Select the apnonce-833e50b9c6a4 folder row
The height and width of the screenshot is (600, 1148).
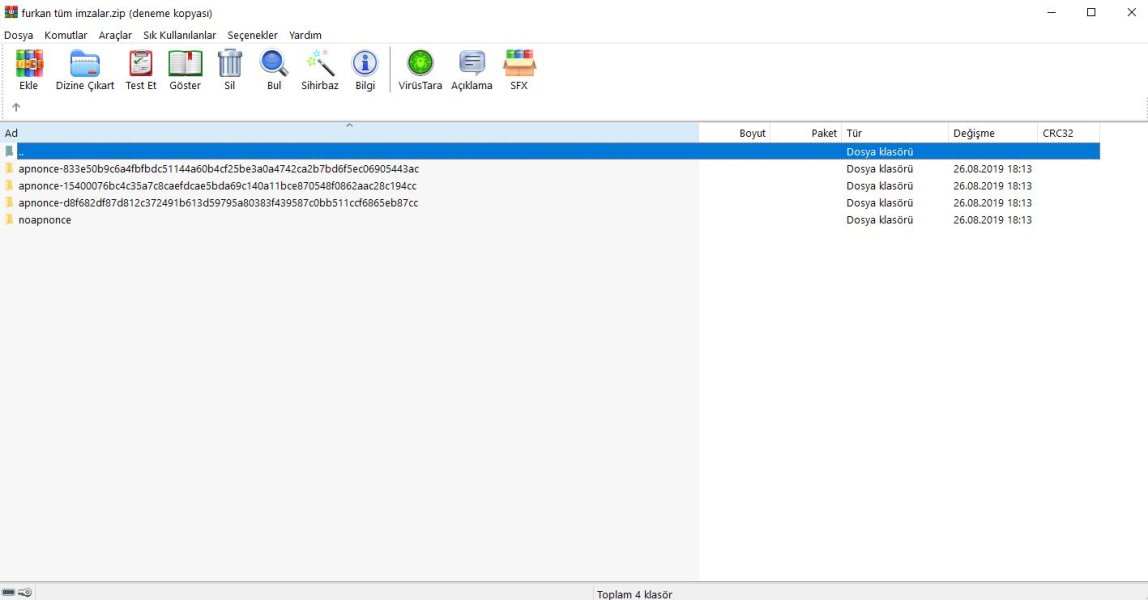pyautogui.click(x=218, y=169)
